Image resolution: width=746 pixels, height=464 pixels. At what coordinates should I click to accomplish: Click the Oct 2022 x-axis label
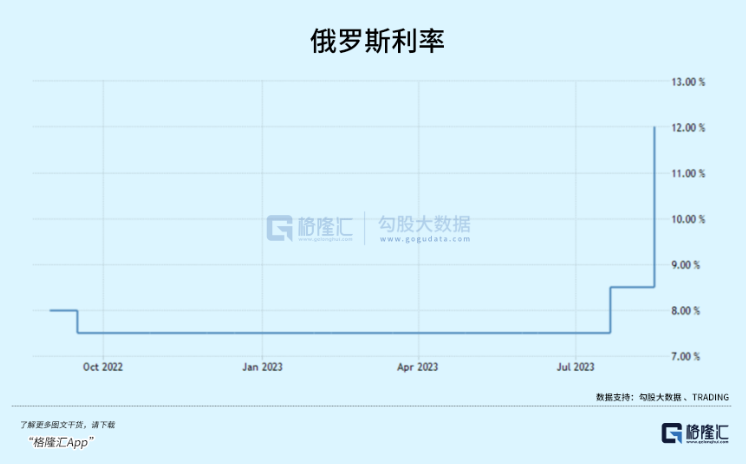(104, 368)
